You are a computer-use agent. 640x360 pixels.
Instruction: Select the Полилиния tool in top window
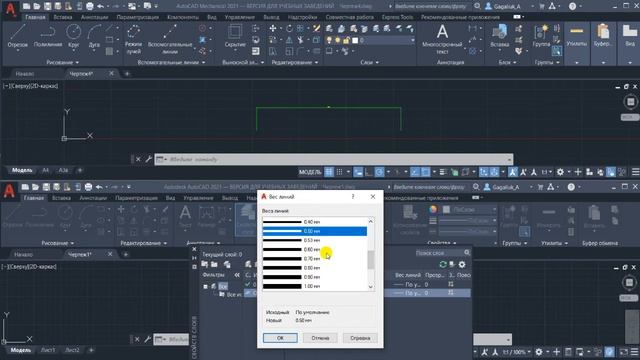tap(48, 36)
